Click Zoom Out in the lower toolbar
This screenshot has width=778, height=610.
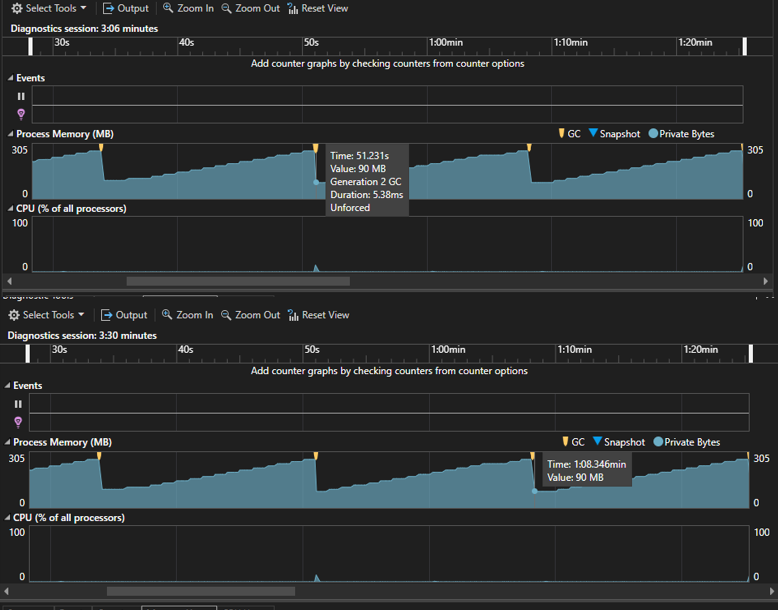point(250,315)
